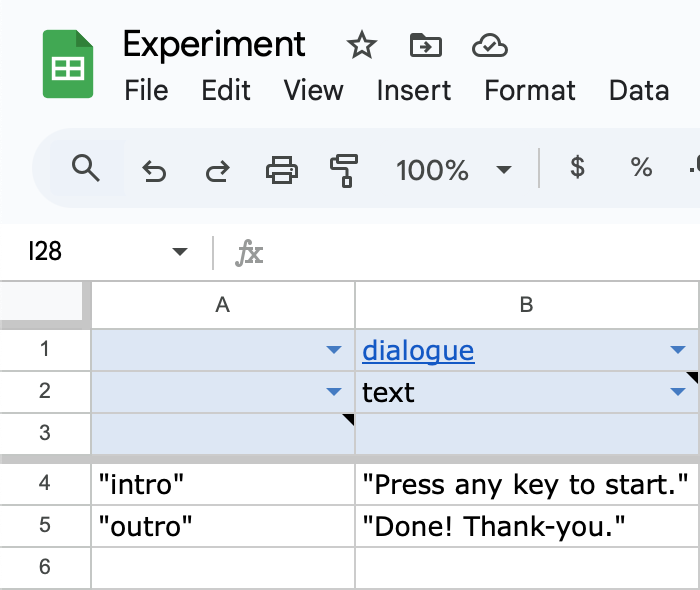This screenshot has width=700, height=590.
Task: Select row 5 header
Action: (x=45, y=526)
